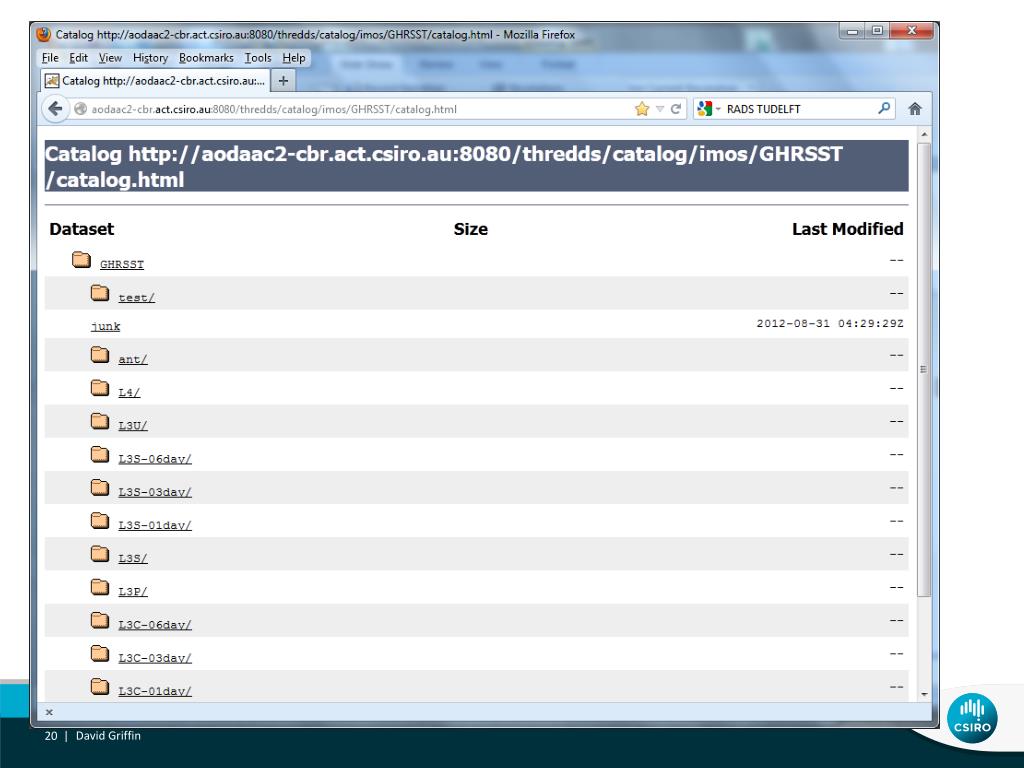
Task: Click the David Griffin slide footer text
Action: [x=108, y=736]
